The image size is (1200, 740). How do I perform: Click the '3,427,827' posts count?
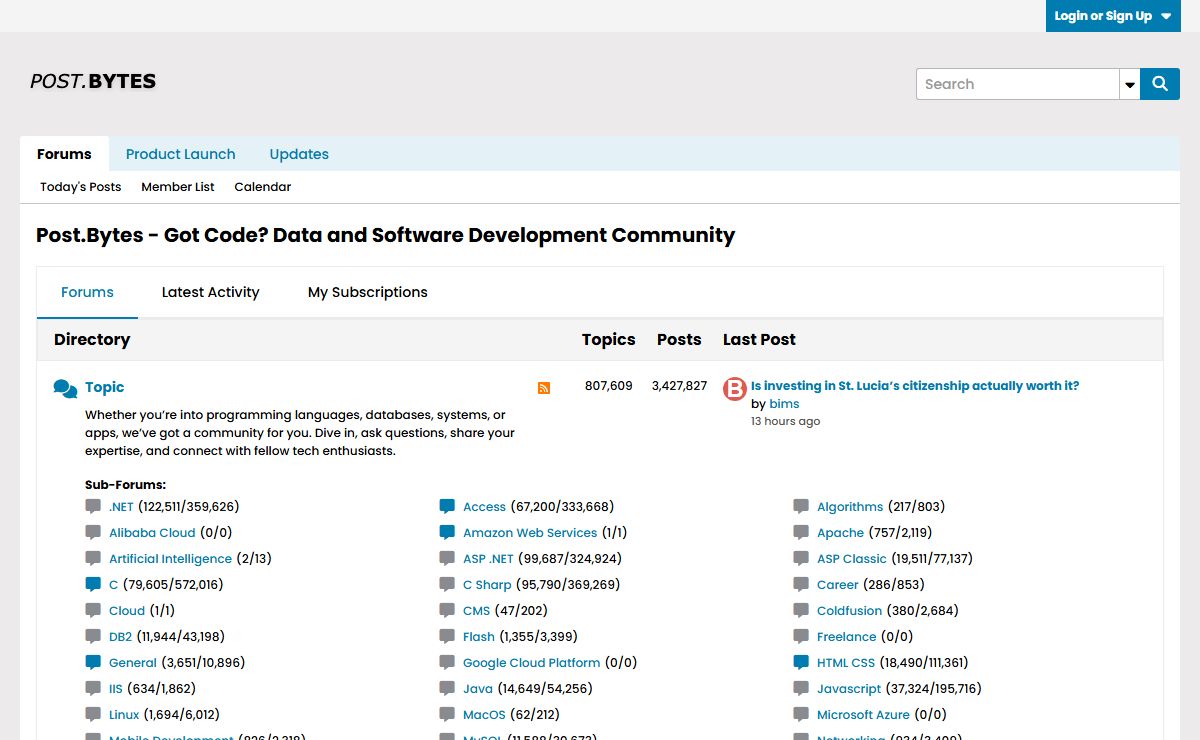[x=679, y=386]
